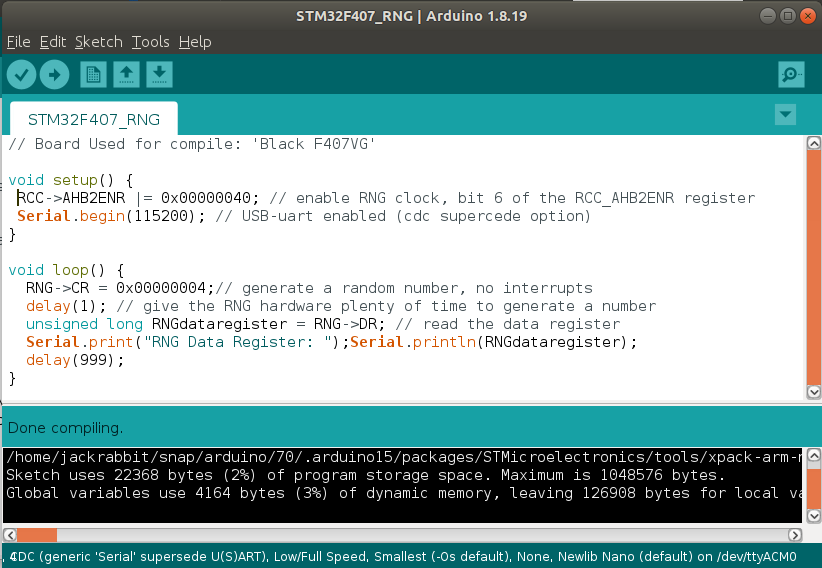Select the STM32F407_RNG sketch tab
Viewport: 822px width, 568px height.
pos(94,119)
